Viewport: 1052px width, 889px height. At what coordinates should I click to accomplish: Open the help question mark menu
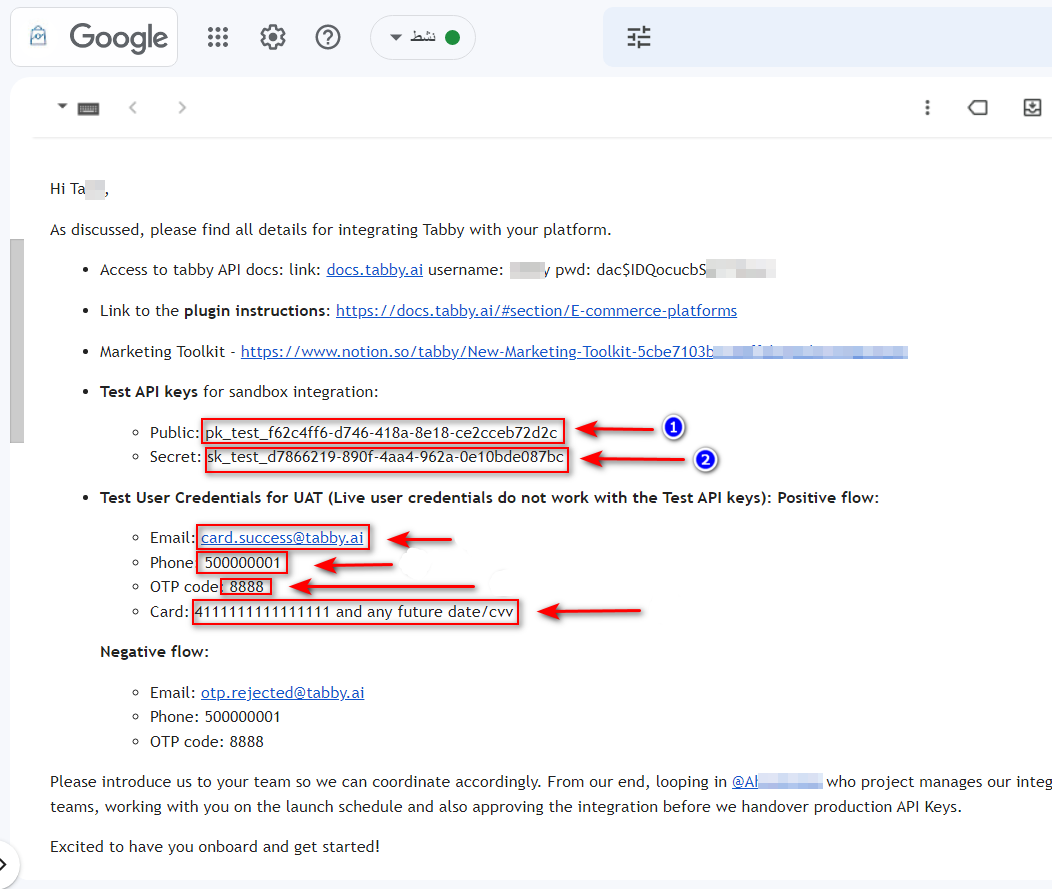pos(328,37)
